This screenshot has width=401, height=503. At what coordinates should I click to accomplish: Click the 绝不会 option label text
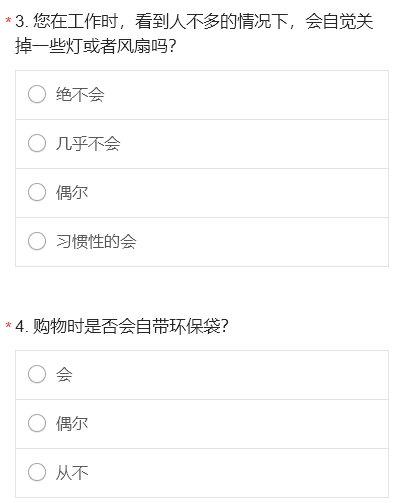coord(80,95)
